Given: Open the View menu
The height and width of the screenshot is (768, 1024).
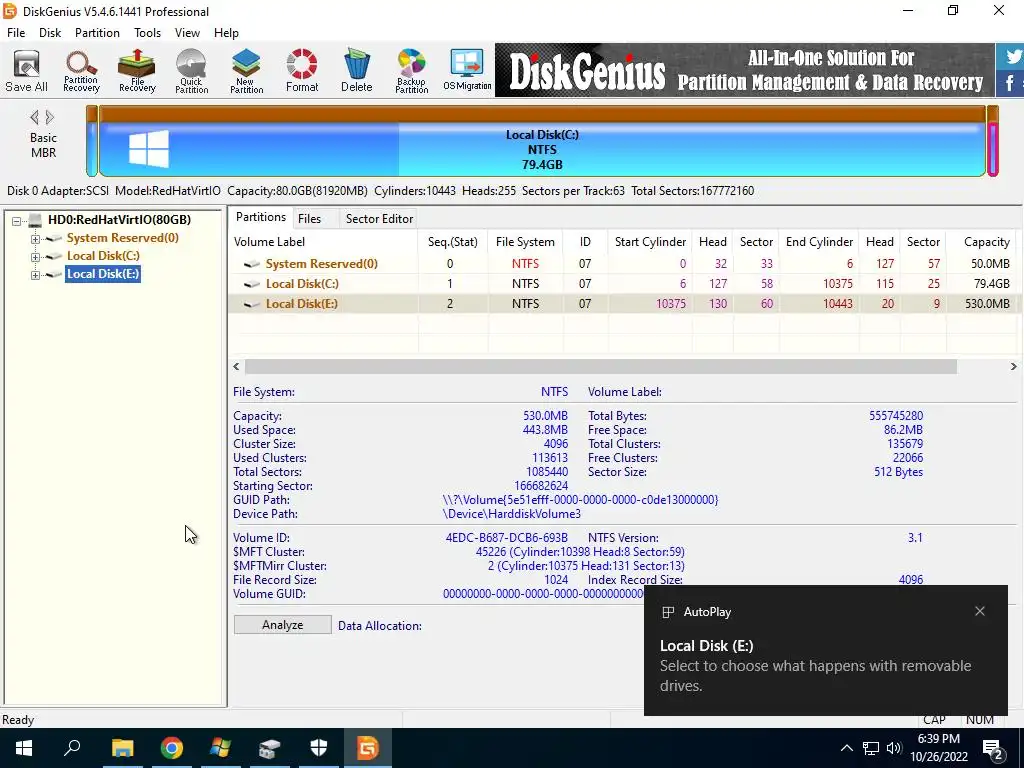Looking at the screenshot, I should coord(187,33).
